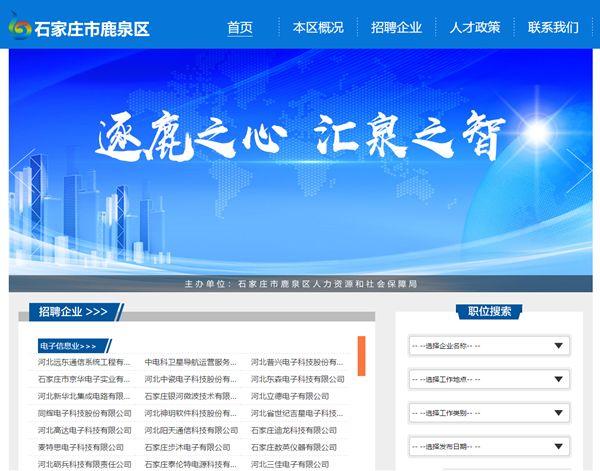Open company link 河北省世纪吉星电子科技...
This screenshot has height=471, width=600.
coord(297,413)
